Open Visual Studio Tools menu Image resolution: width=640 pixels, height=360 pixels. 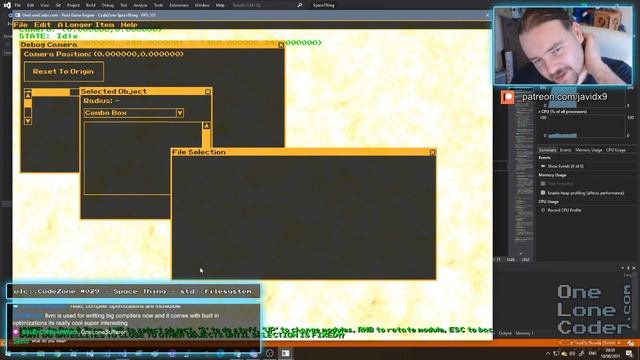(x=158, y=5)
